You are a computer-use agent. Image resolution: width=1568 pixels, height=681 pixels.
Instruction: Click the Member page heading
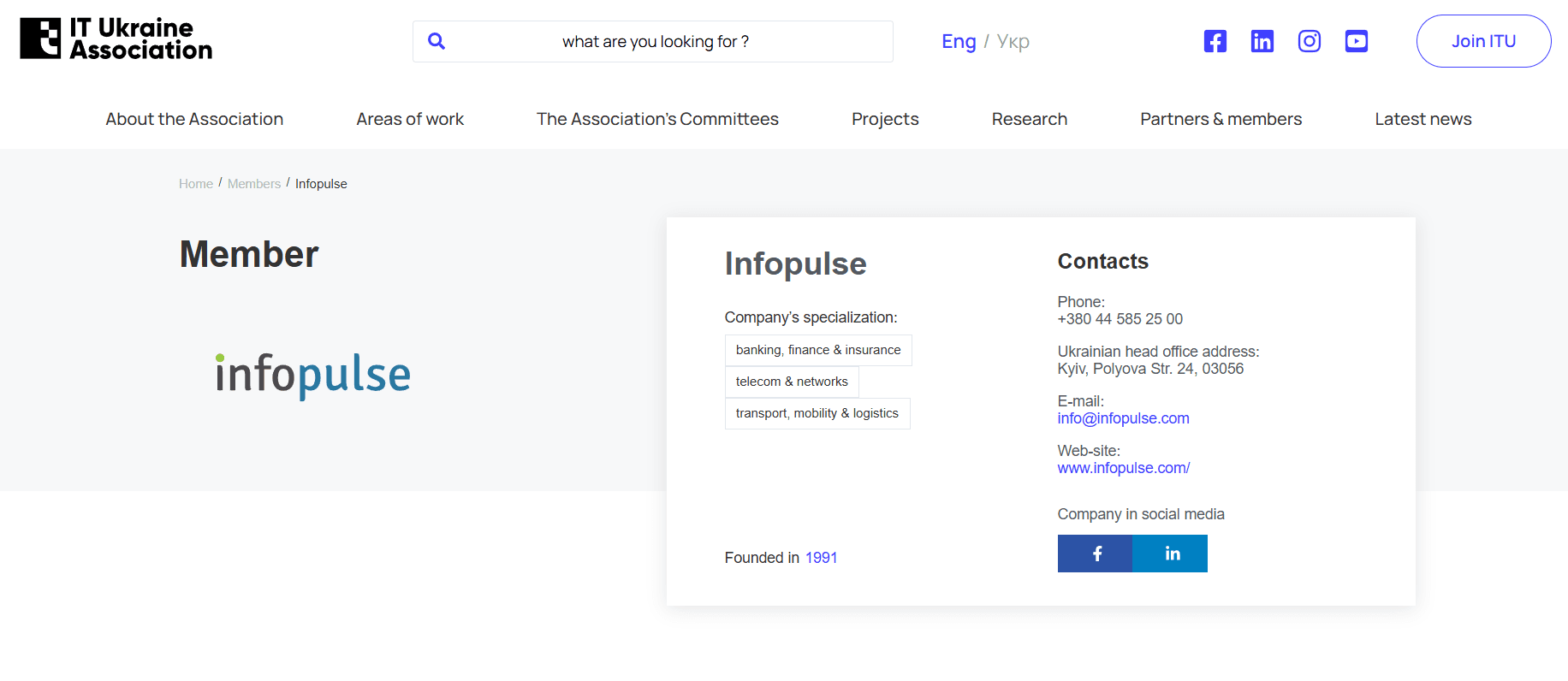tap(249, 254)
